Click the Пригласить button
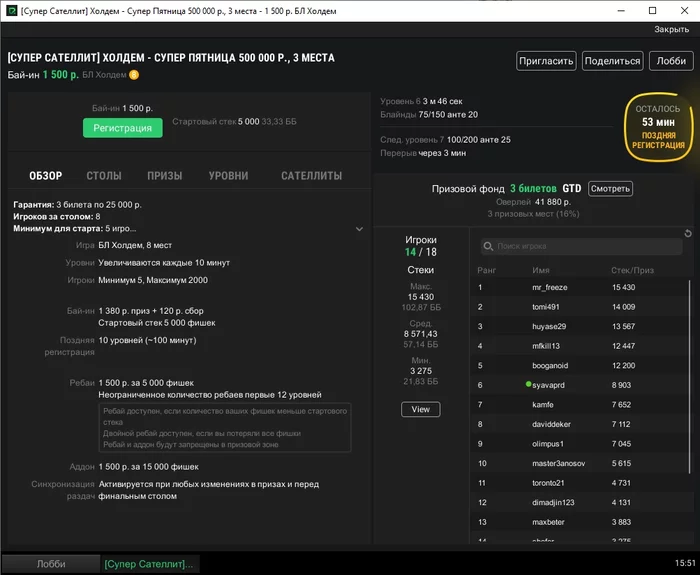700x575 pixels. pos(546,61)
